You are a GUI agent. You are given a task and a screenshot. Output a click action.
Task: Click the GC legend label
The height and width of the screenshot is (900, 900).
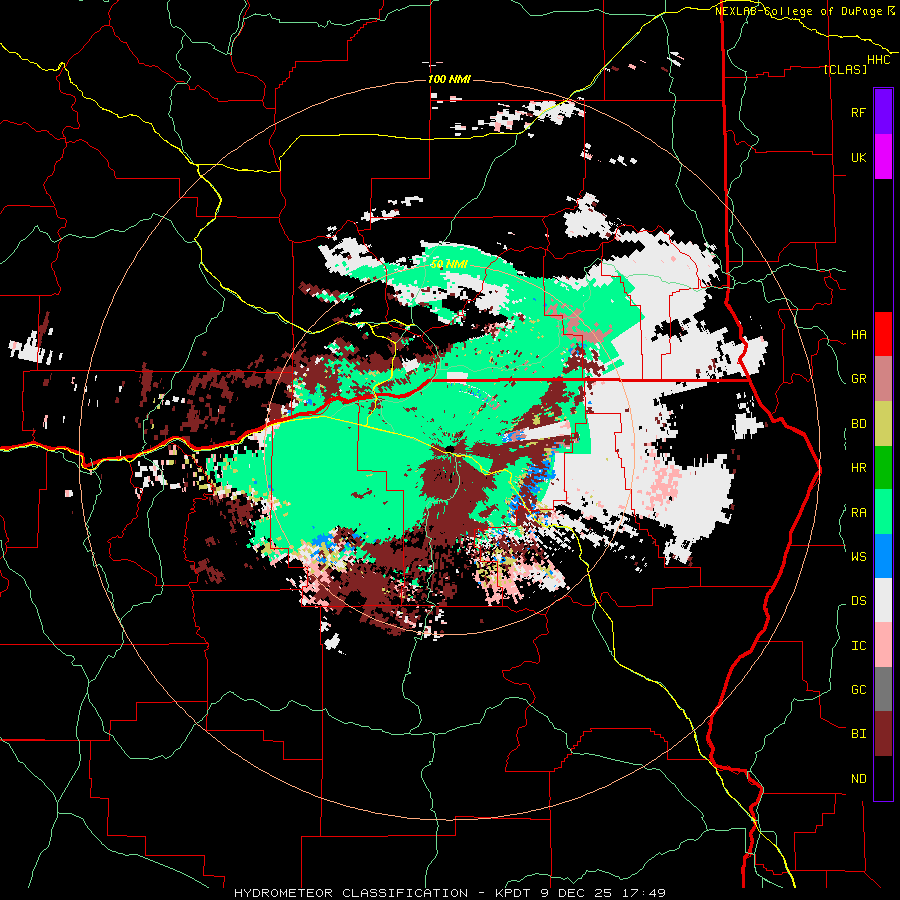tap(858, 690)
